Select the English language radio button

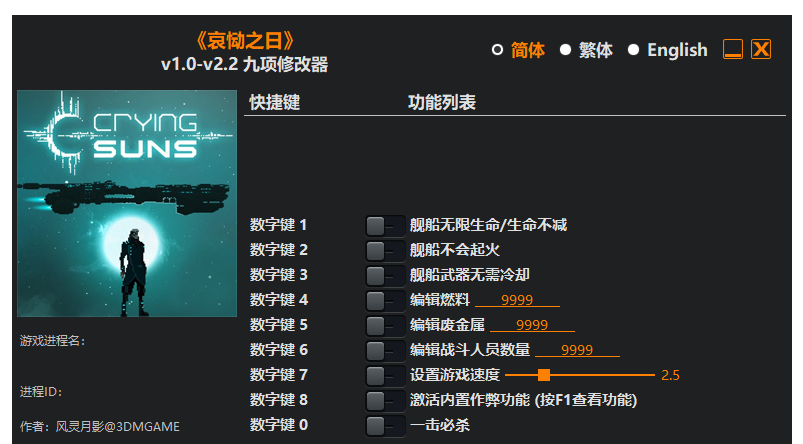[x=633, y=50]
